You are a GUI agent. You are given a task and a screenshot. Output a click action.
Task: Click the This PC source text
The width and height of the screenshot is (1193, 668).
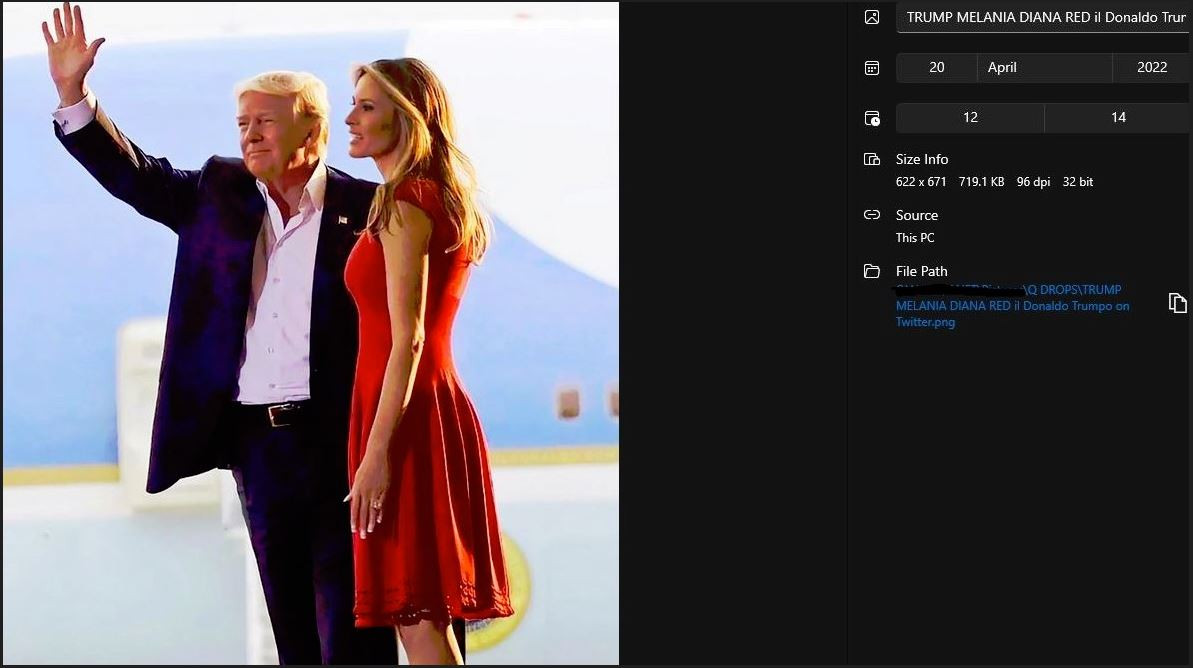click(x=915, y=238)
